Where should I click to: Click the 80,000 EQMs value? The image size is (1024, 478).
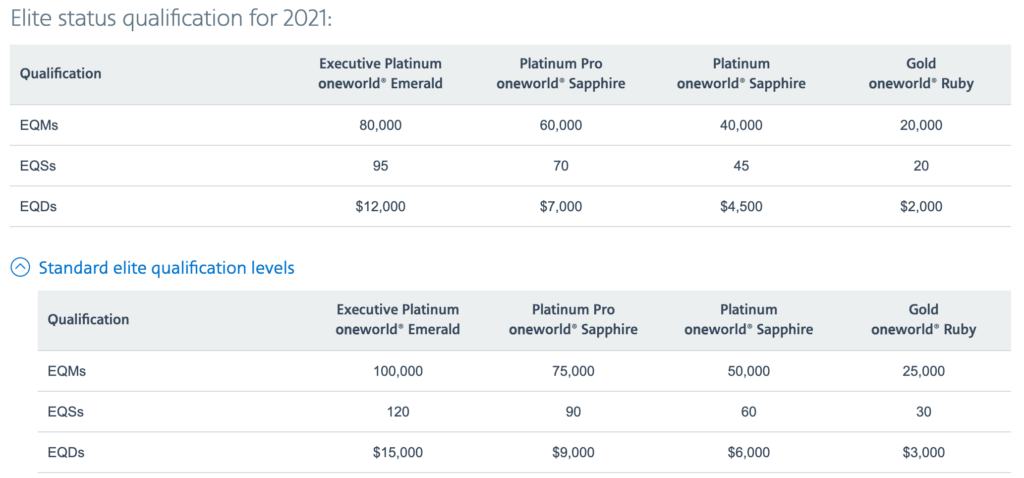[381, 125]
